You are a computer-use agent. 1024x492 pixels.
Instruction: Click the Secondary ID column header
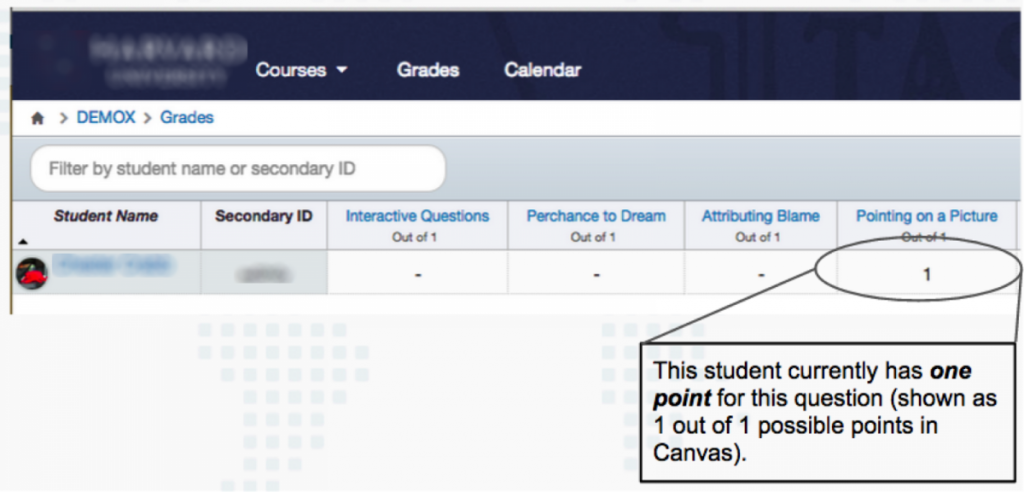[x=264, y=216]
